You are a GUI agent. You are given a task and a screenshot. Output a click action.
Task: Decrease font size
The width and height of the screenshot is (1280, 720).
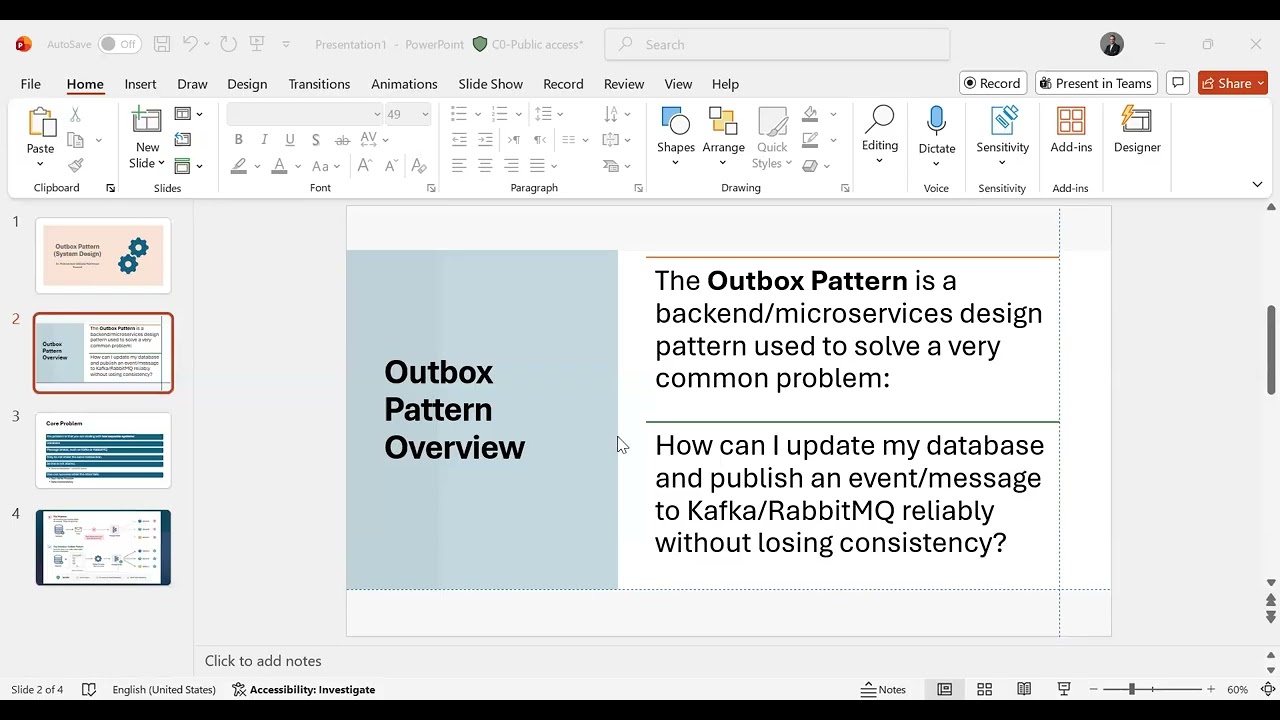click(392, 166)
